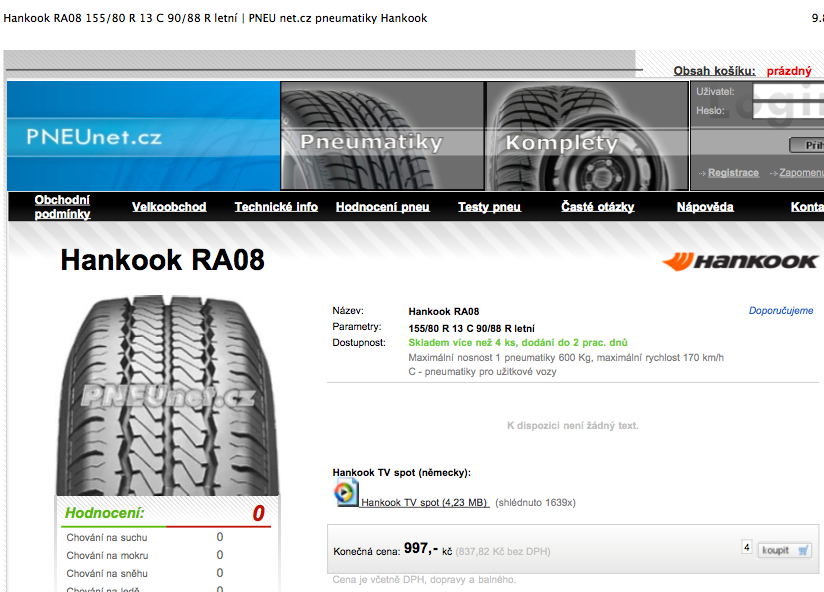Click the koupit buy button
The width and height of the screenshot is (824, 592).
pyautogui.click(x=784, y=550)
